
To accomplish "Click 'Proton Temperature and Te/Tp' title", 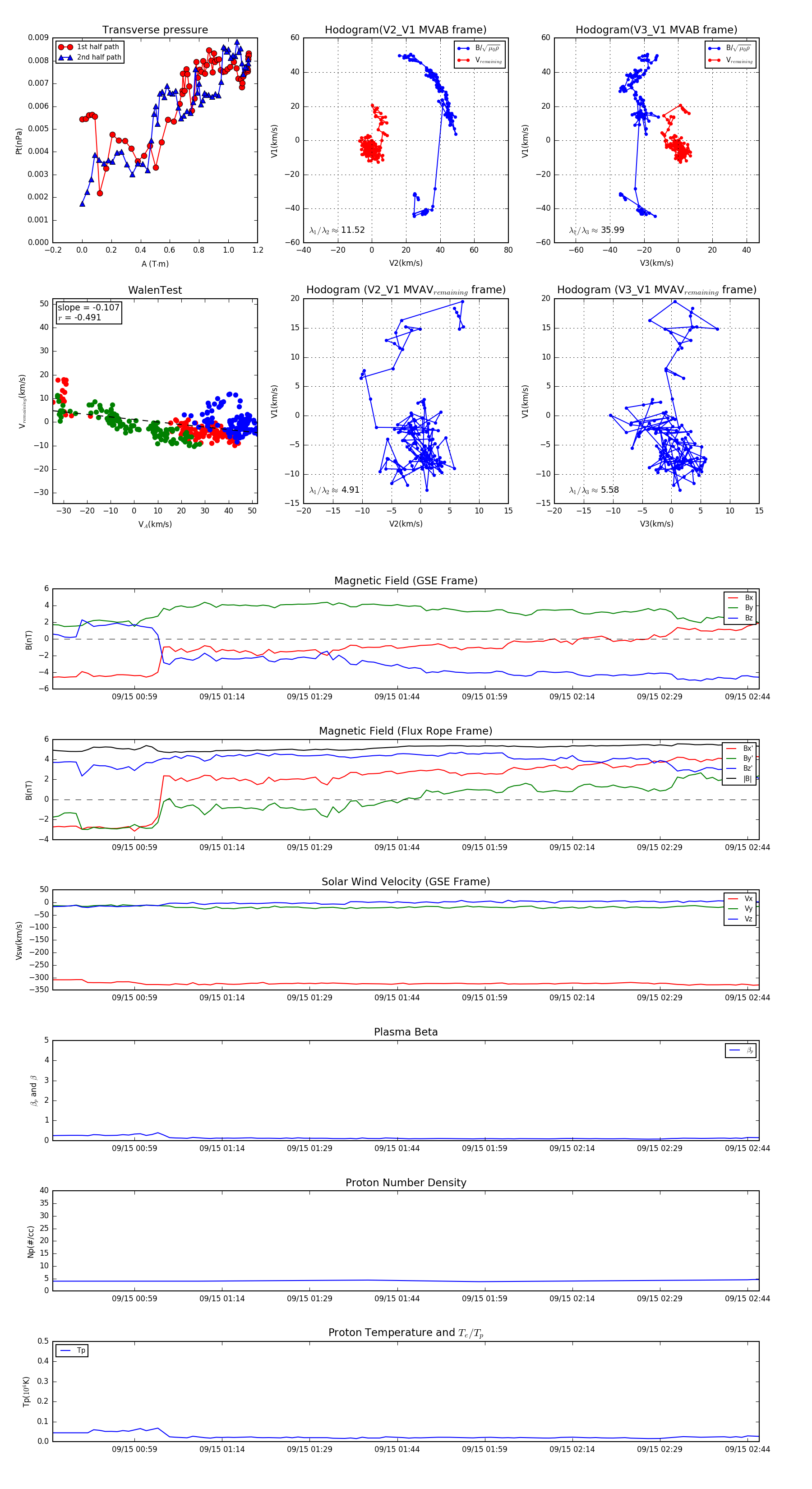I will pyautogui.click(x=406, y=1333).
